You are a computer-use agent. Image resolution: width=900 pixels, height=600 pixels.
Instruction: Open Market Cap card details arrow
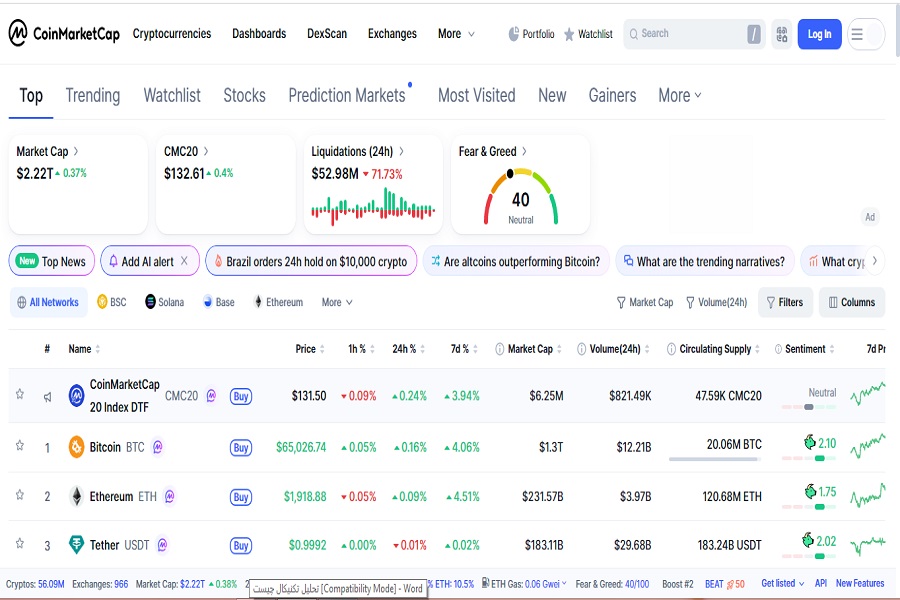click(x=76, y=151)
